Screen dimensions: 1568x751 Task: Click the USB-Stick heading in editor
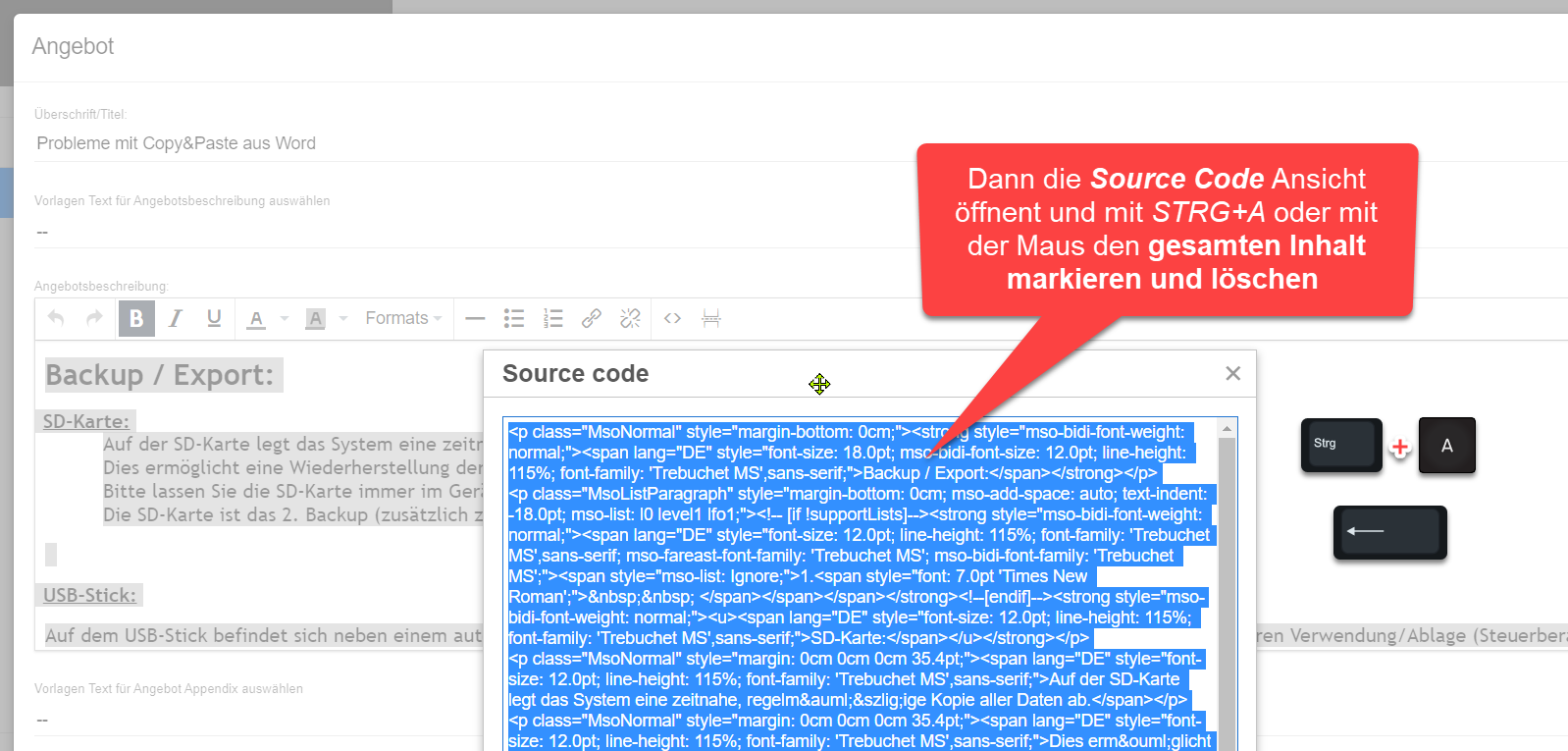pyautogui.click(x=89, y=595)
